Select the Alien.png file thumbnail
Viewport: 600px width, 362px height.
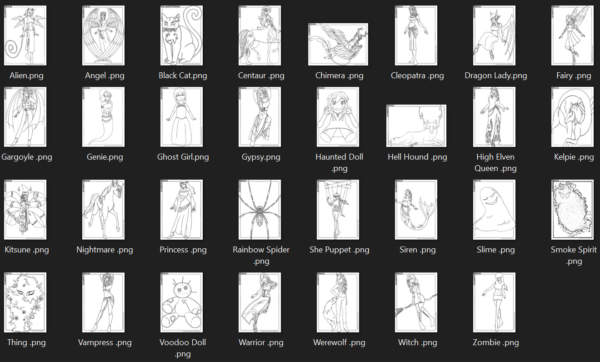[25, 35]
